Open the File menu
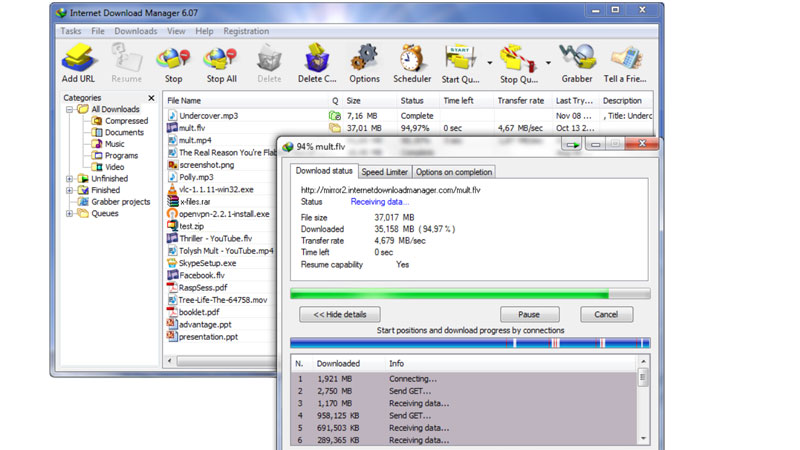Viewport: 800px width, 450px height. point(98,31)
